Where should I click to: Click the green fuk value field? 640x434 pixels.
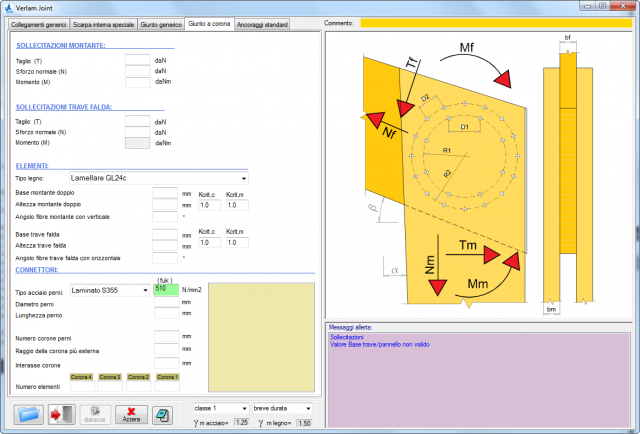click(x=165, y=289)
